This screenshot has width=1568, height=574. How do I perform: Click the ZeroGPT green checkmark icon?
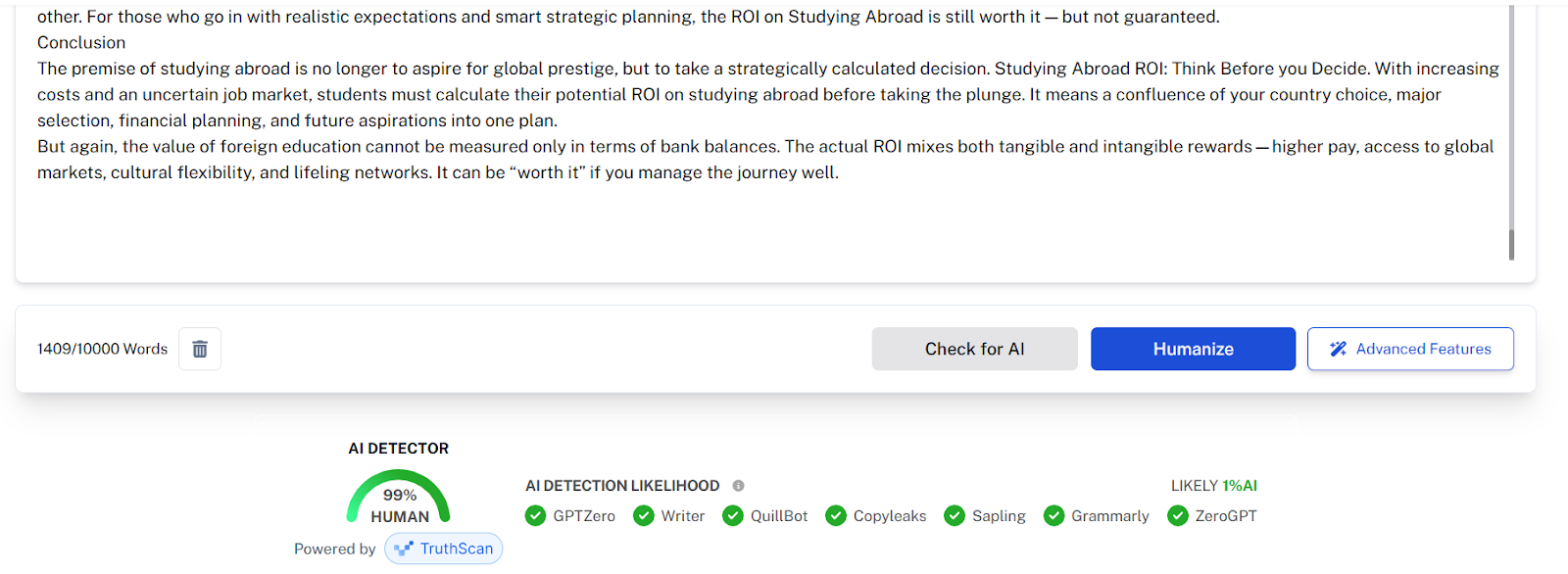[1178, 516]
